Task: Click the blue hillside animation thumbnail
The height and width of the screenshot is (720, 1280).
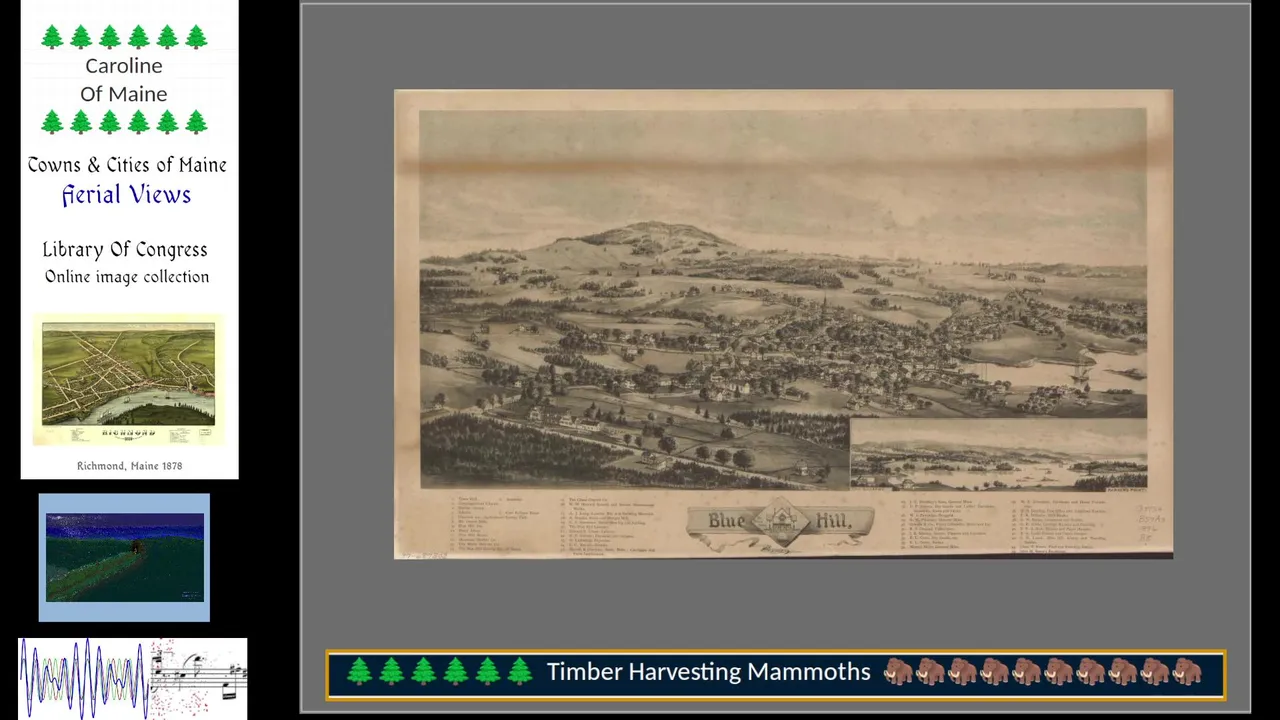Action: point(124,557)
